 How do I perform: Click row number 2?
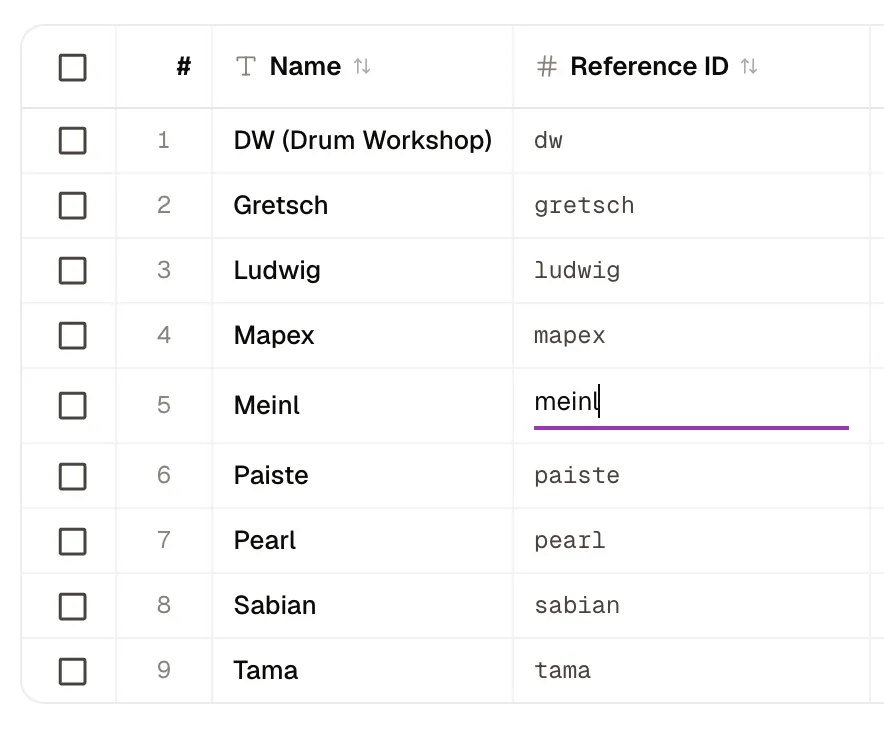tap(163, 205)
